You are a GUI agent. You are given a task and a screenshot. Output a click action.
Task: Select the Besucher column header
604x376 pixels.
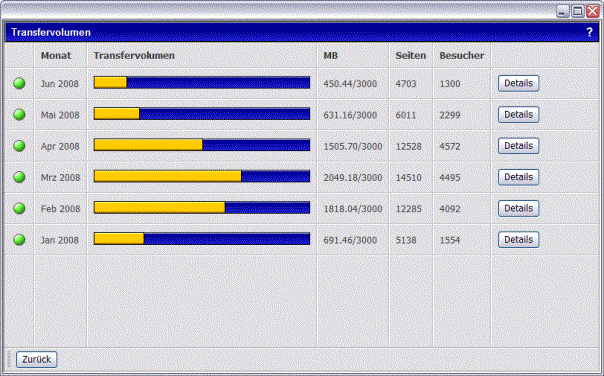461,55
